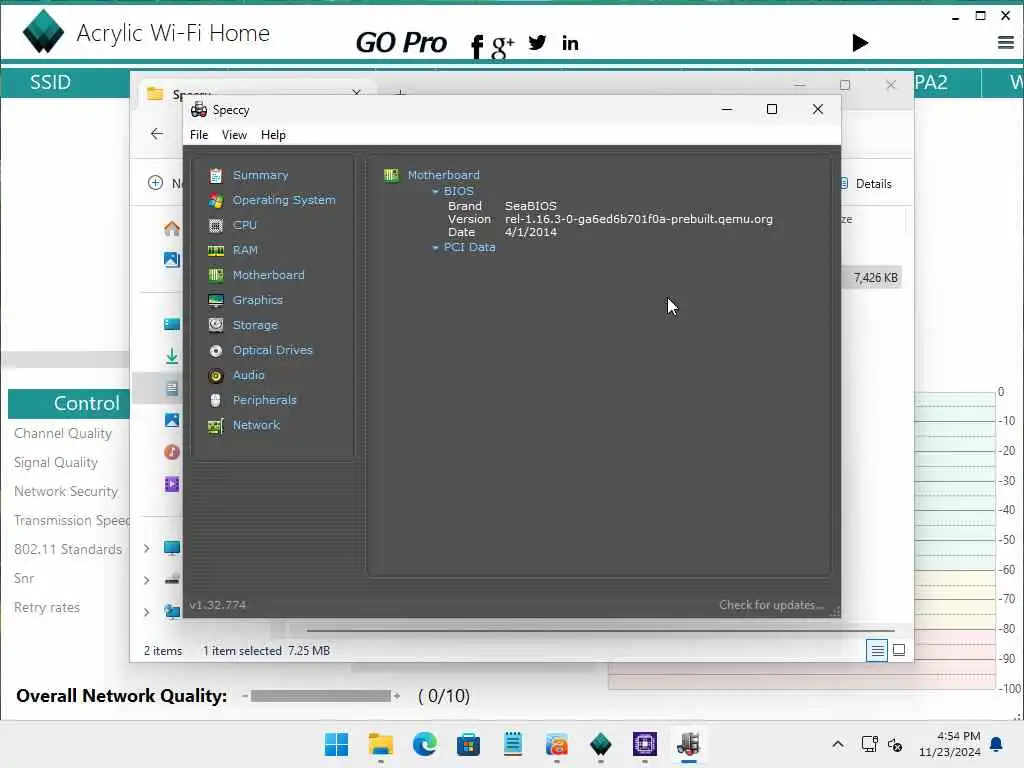Click the File Explorer horizontal scrollbar
1024x768 pixels.
point(600,631)
